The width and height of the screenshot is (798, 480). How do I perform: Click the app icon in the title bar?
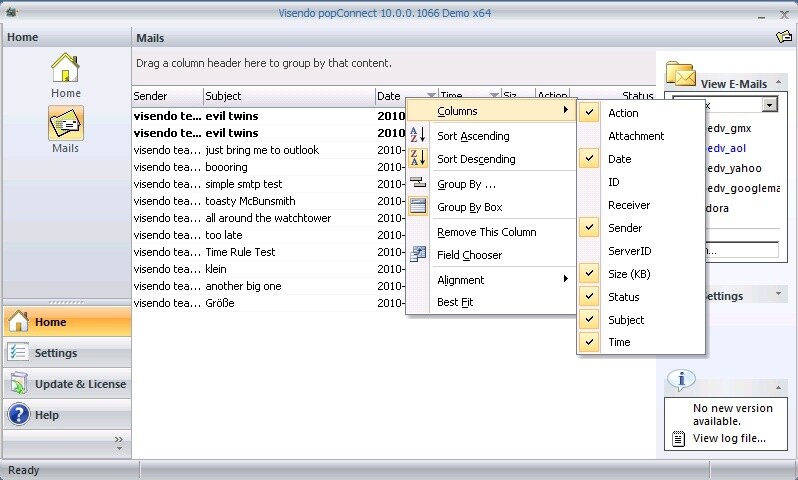11,12
